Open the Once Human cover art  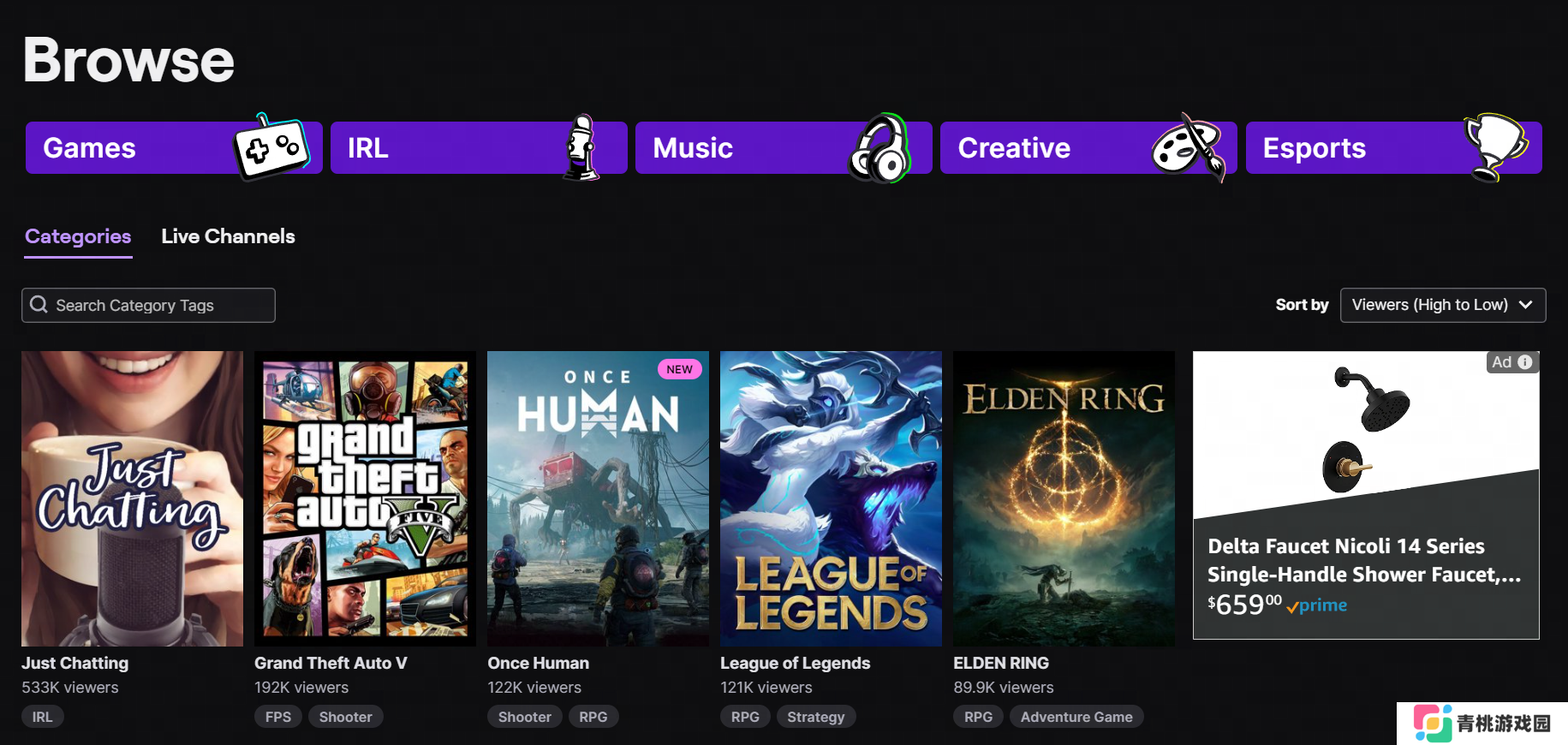(x=598, y=498)
